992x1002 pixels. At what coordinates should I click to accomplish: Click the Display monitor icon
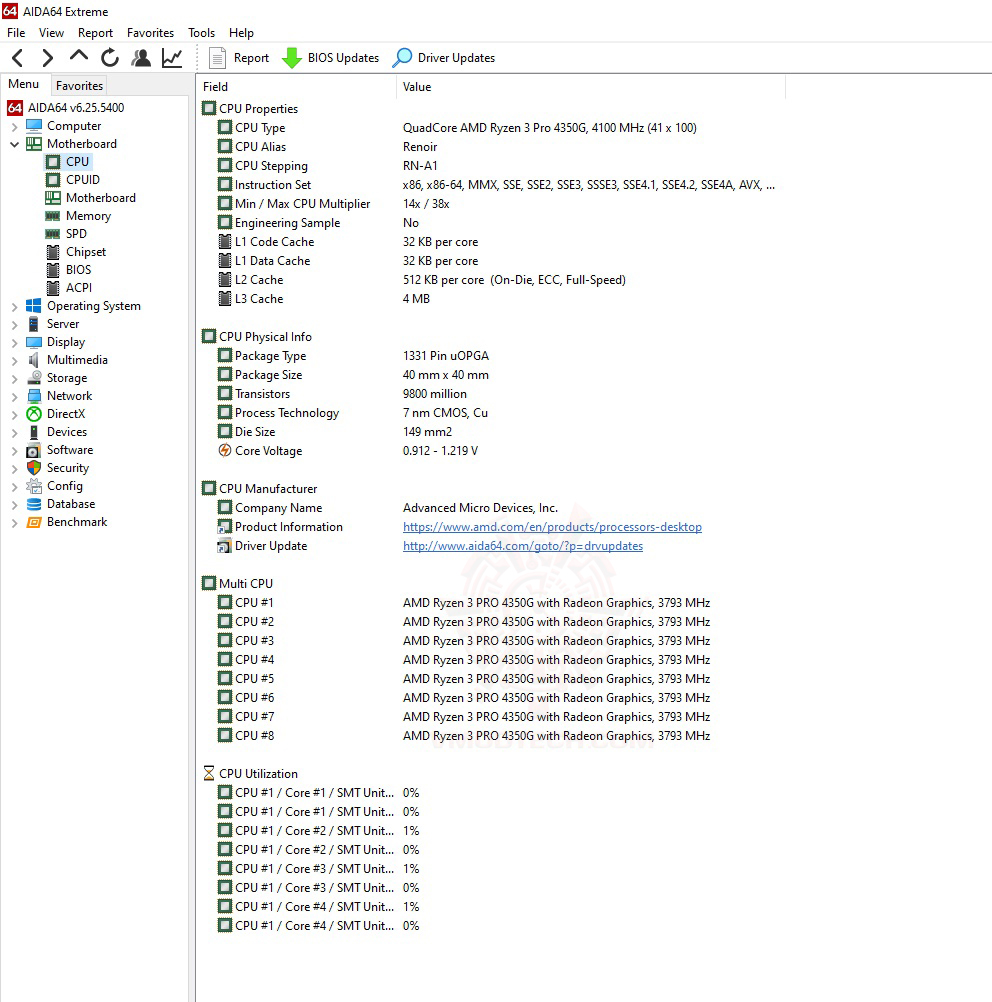(34, 342)
